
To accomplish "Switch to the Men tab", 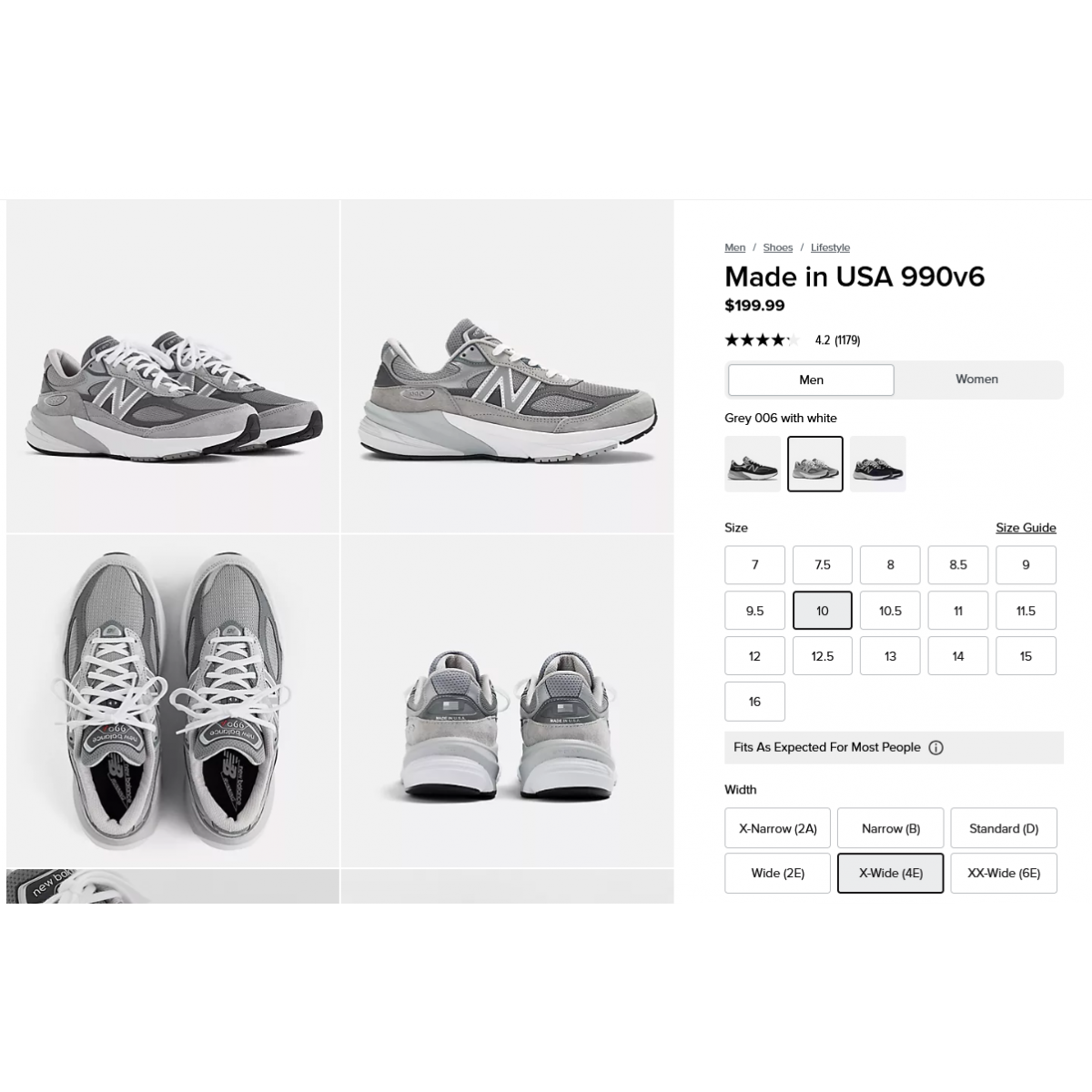I will coord(811,380).
